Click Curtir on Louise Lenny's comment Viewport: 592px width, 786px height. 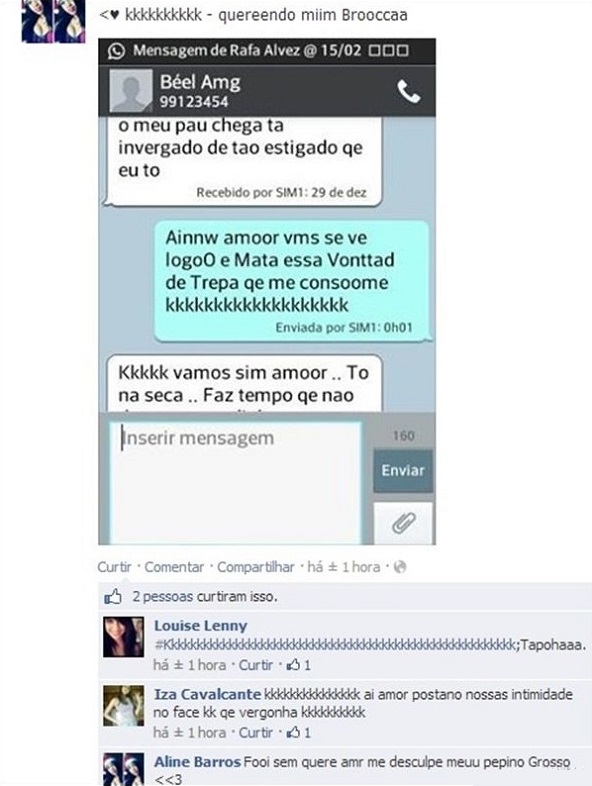(256, 665)
